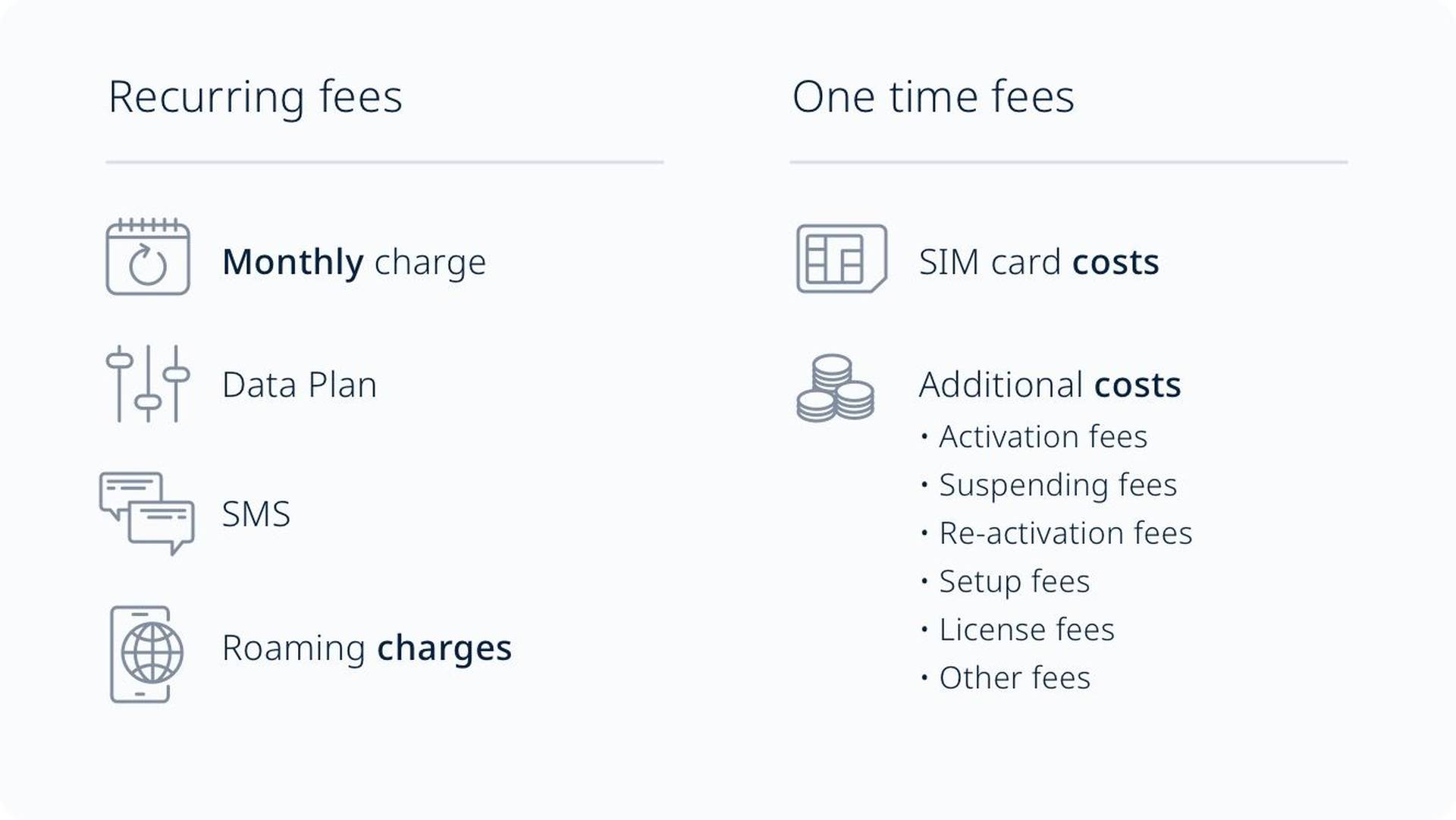The image size is (1456, 820).
Task: Select the SMS label
Action: 256,514
